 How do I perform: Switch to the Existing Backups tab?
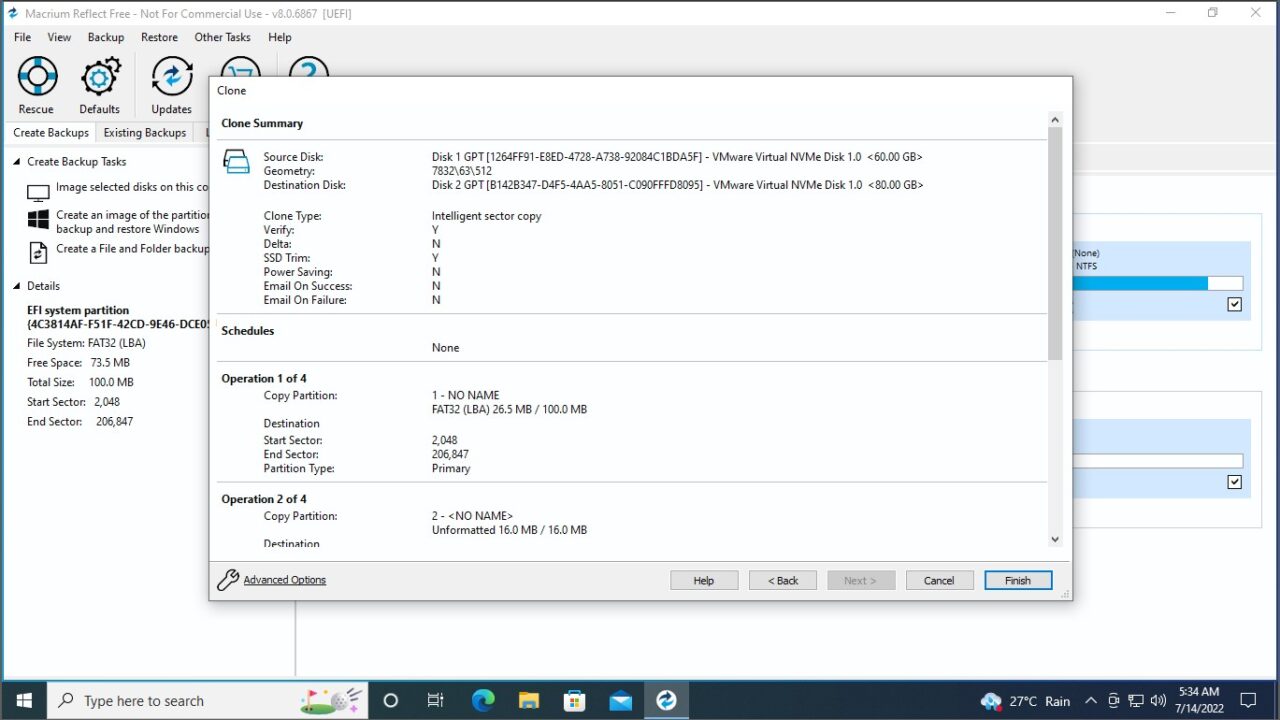coord(144,132)
